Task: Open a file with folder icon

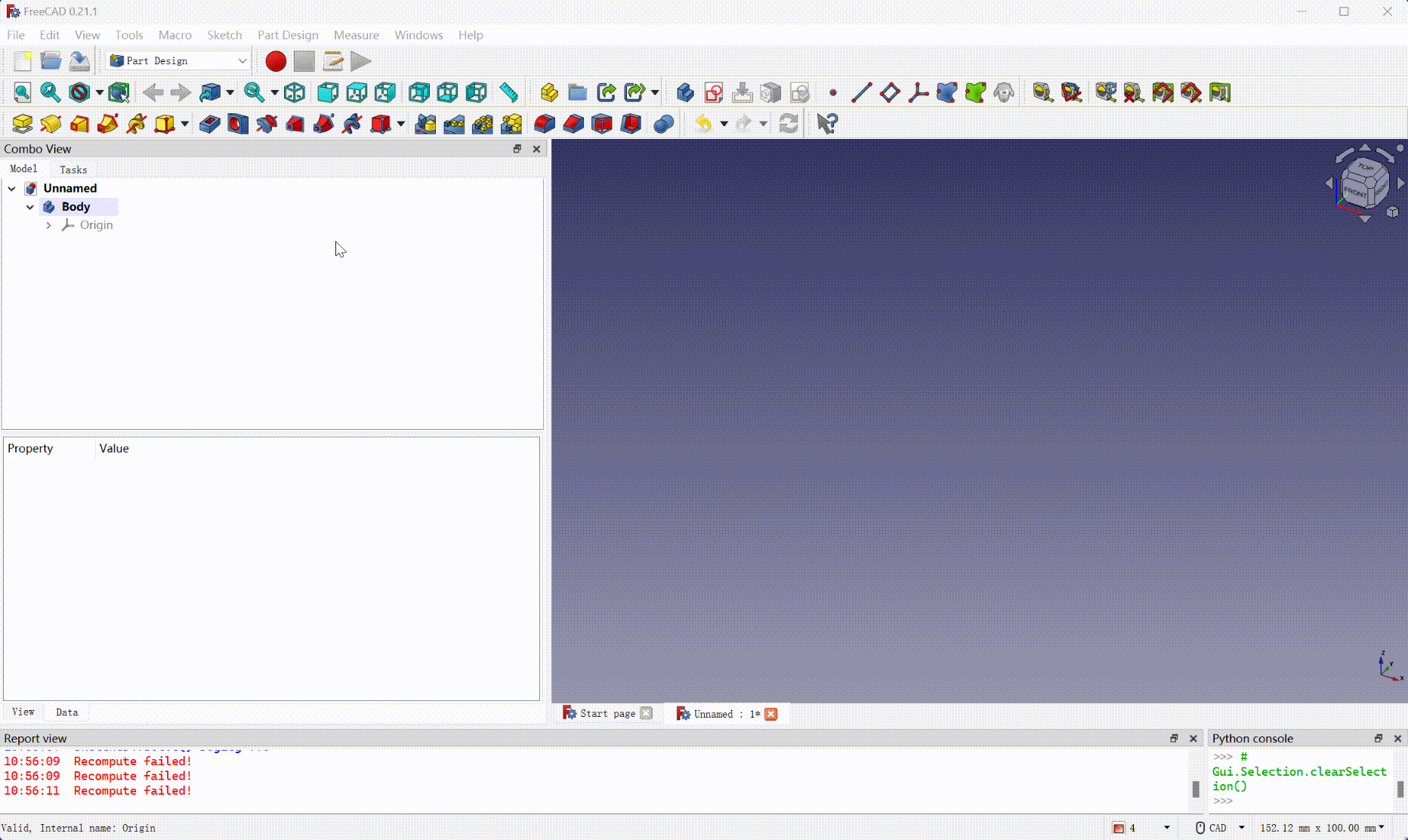Action: coord(51,61)
